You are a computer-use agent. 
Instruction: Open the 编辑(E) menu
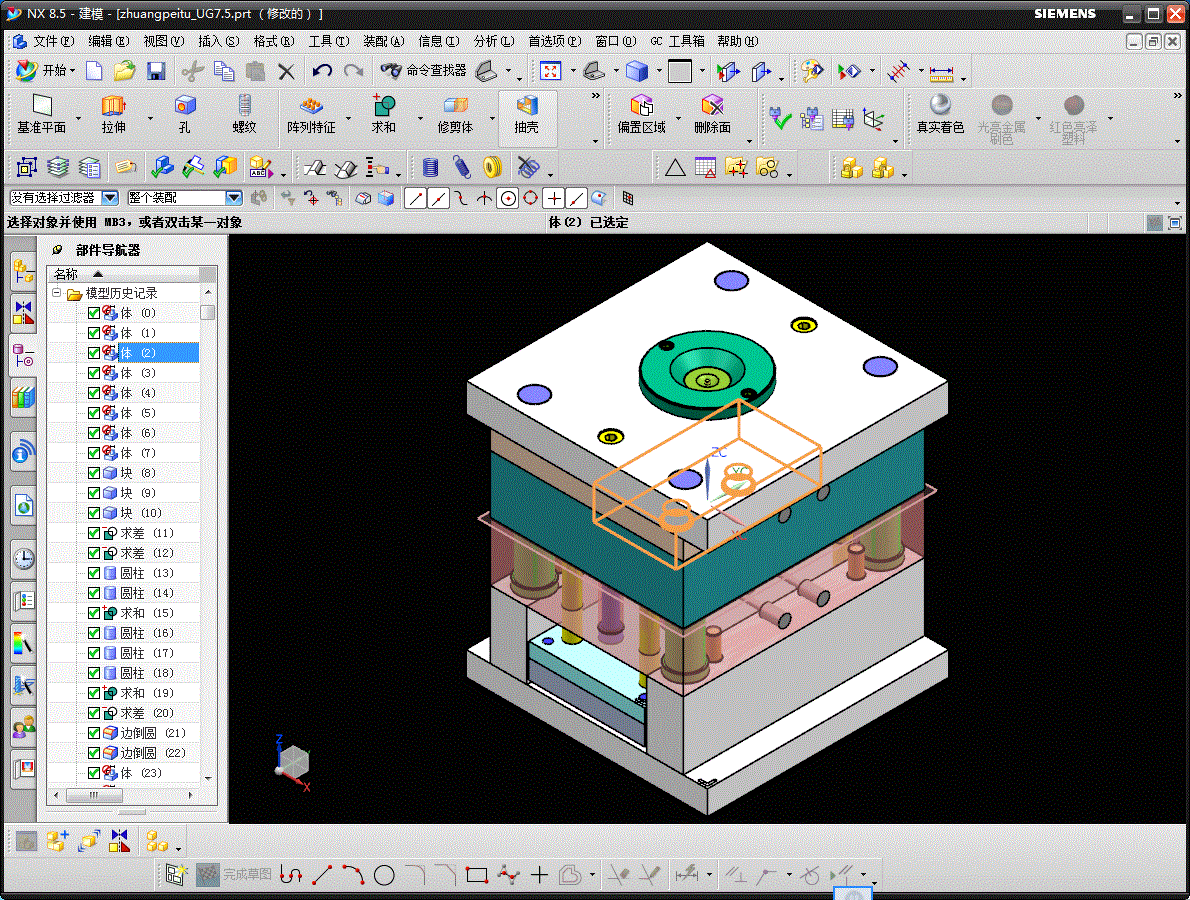pyautogui.click(x=109, y=41)
